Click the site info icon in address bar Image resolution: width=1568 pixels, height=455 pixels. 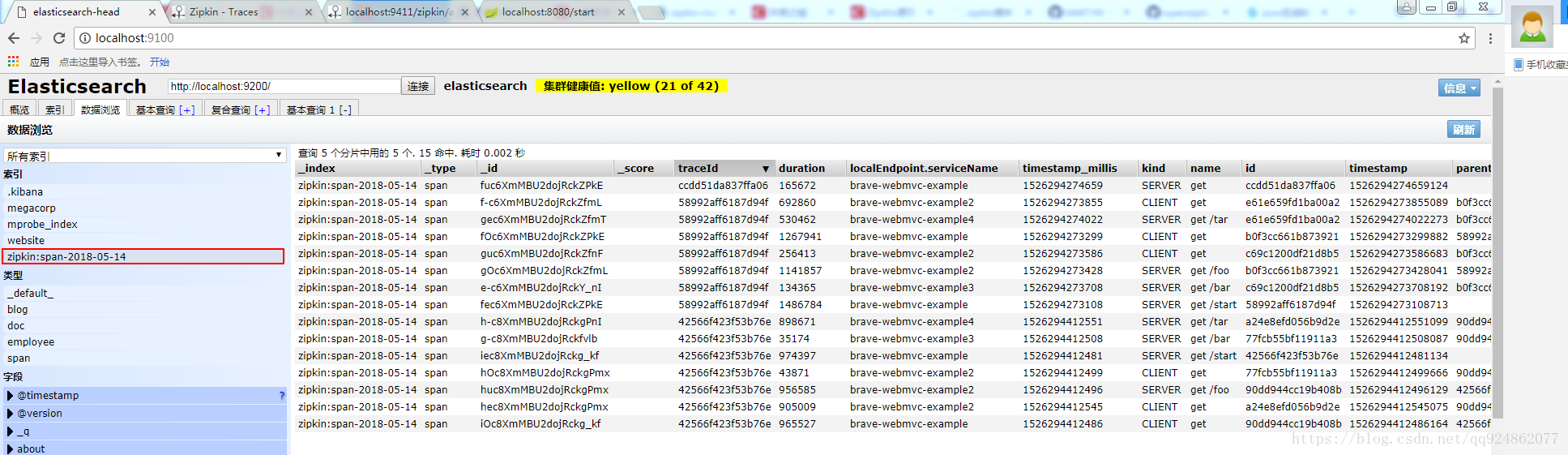click(85, 38)
